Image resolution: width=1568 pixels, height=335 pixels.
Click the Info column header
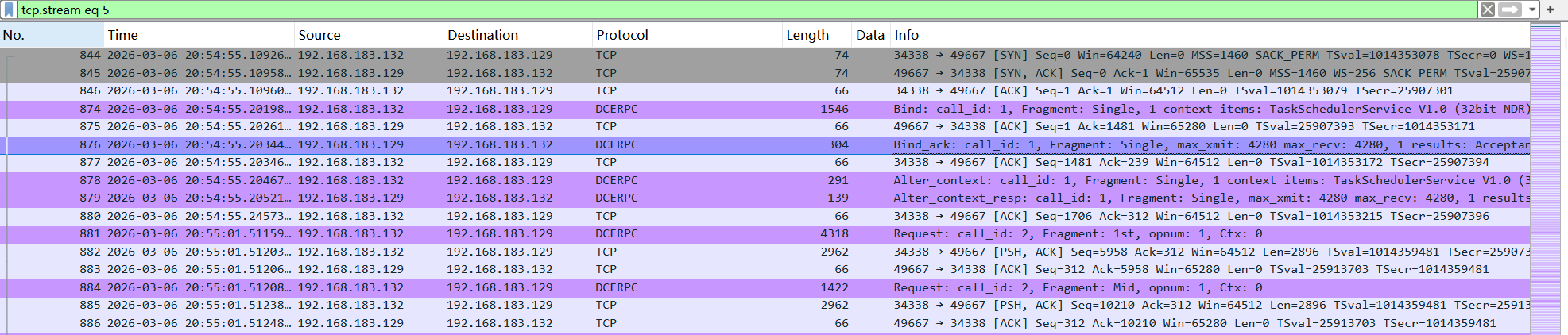tap(1210, 35)
